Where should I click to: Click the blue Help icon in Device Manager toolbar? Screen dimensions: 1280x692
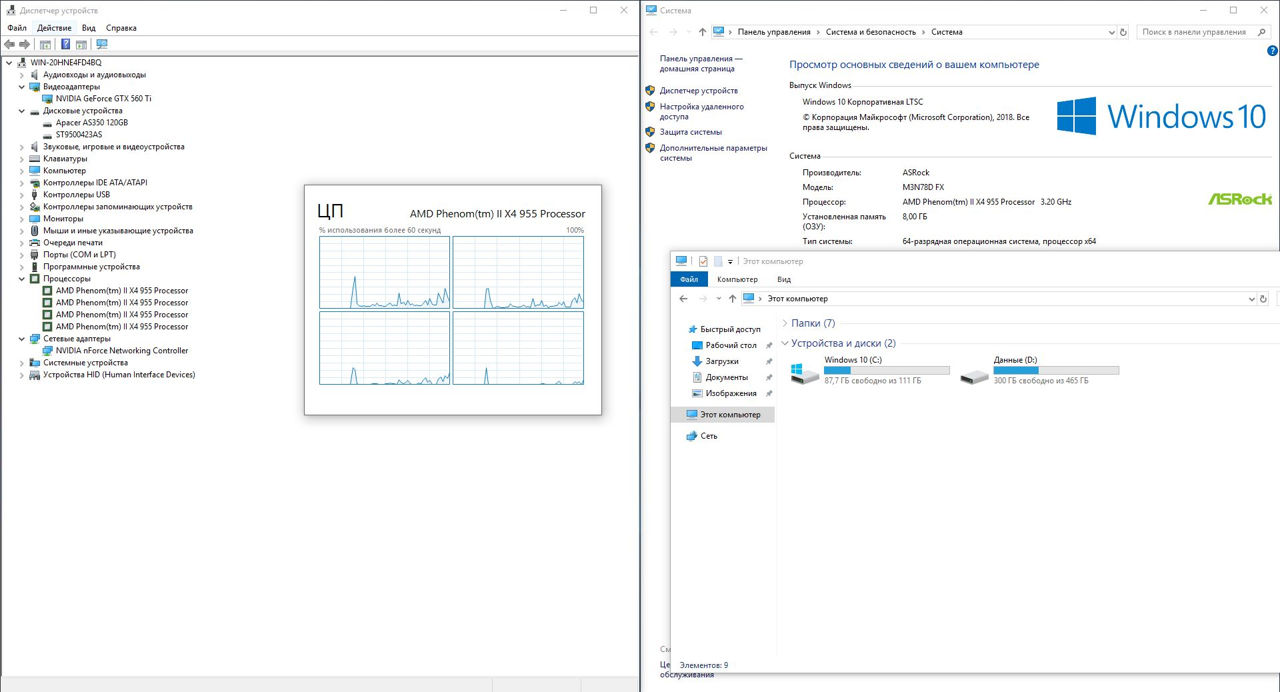(x=66, y=44)
